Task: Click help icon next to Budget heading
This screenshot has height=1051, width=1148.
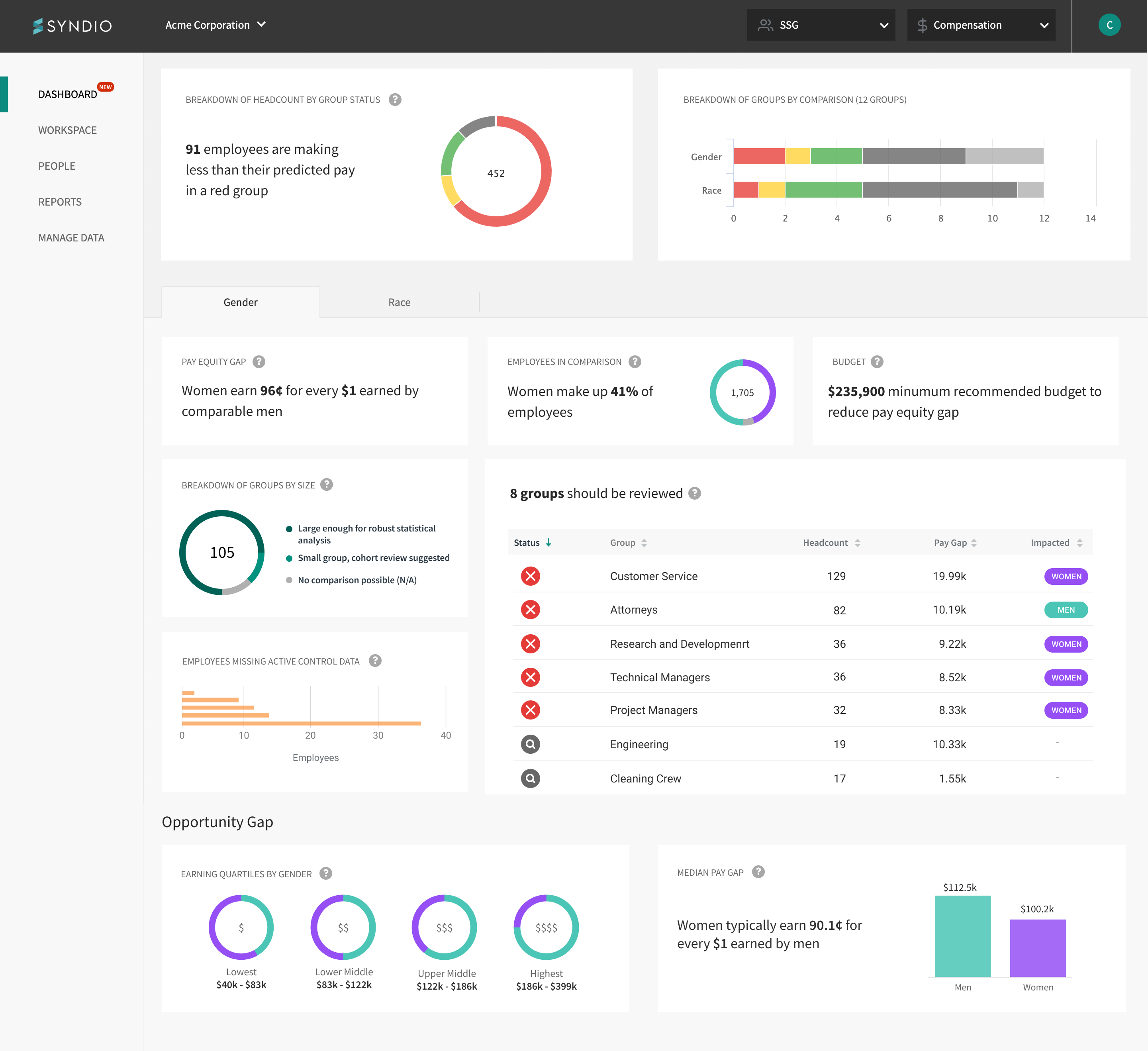Action: (x=877, y=362)
